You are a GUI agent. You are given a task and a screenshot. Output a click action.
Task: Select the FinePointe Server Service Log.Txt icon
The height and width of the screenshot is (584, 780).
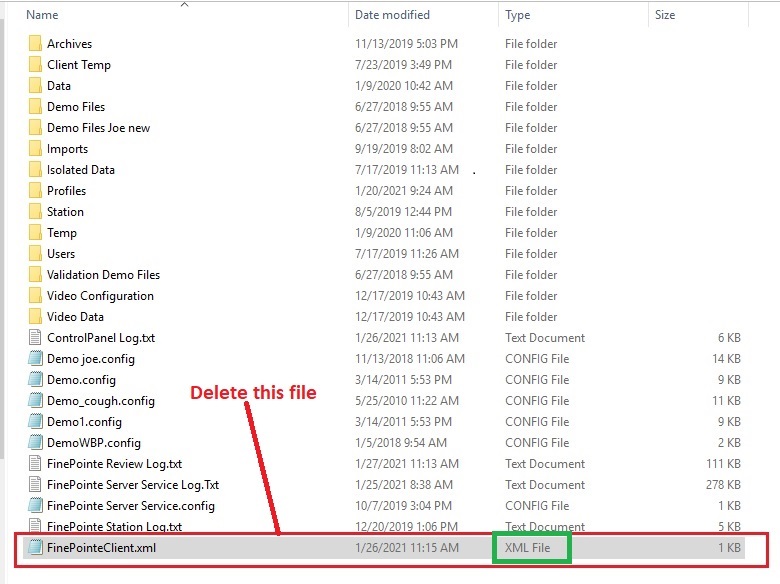(35, 485)
